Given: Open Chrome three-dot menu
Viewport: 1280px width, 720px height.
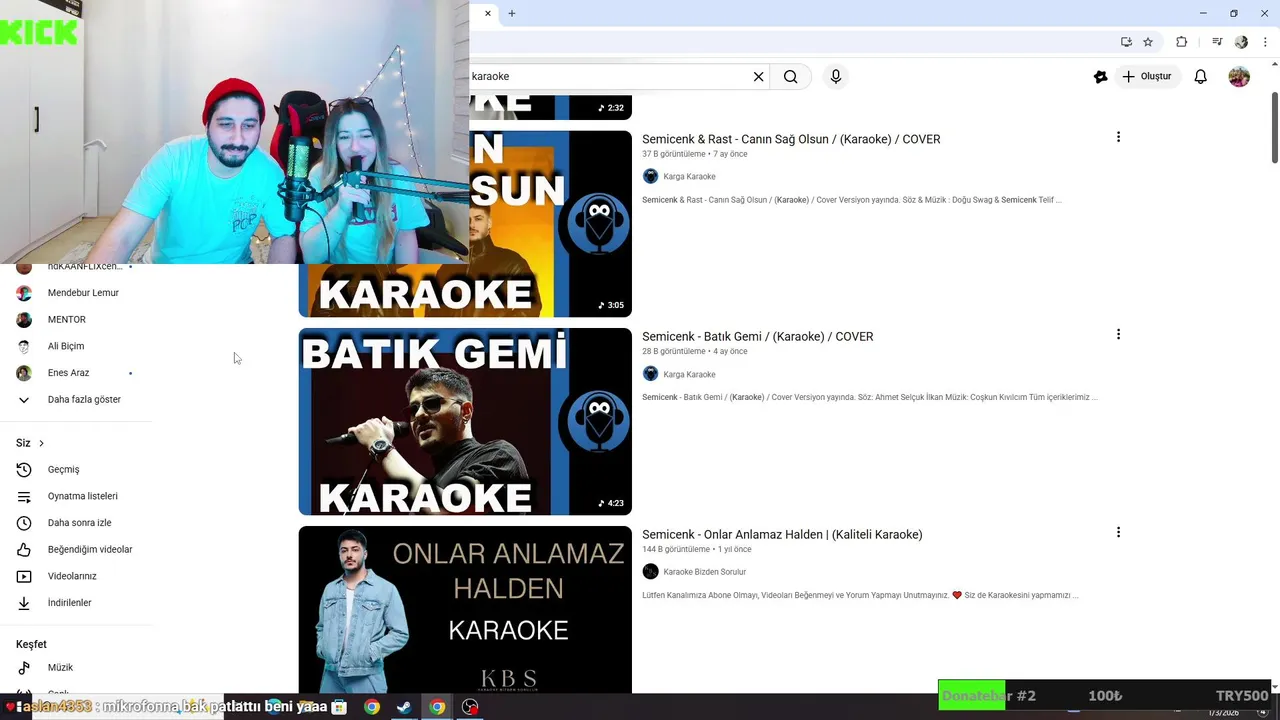Looking at the screenshot, I should coord(1265,42).
